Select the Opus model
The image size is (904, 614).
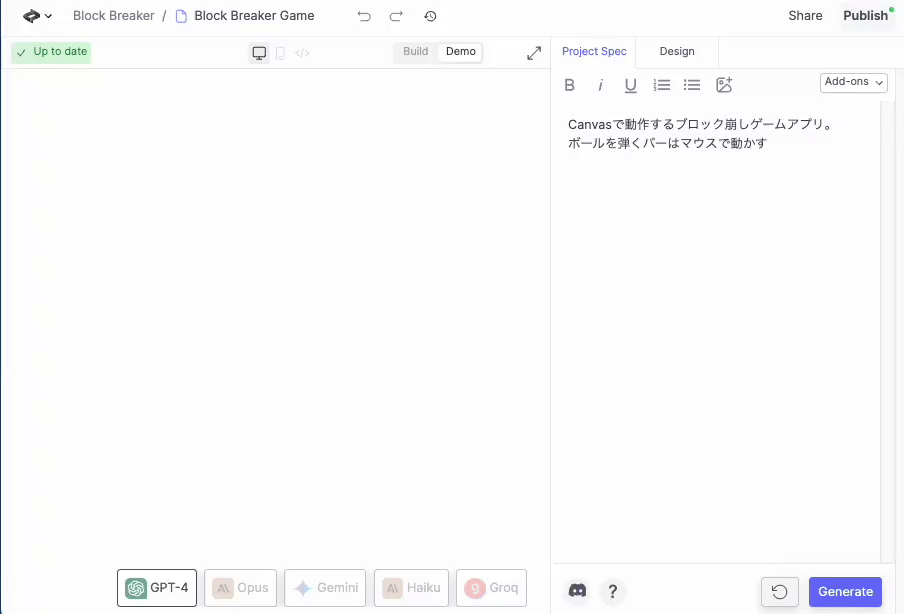click(x=240, y=587)
